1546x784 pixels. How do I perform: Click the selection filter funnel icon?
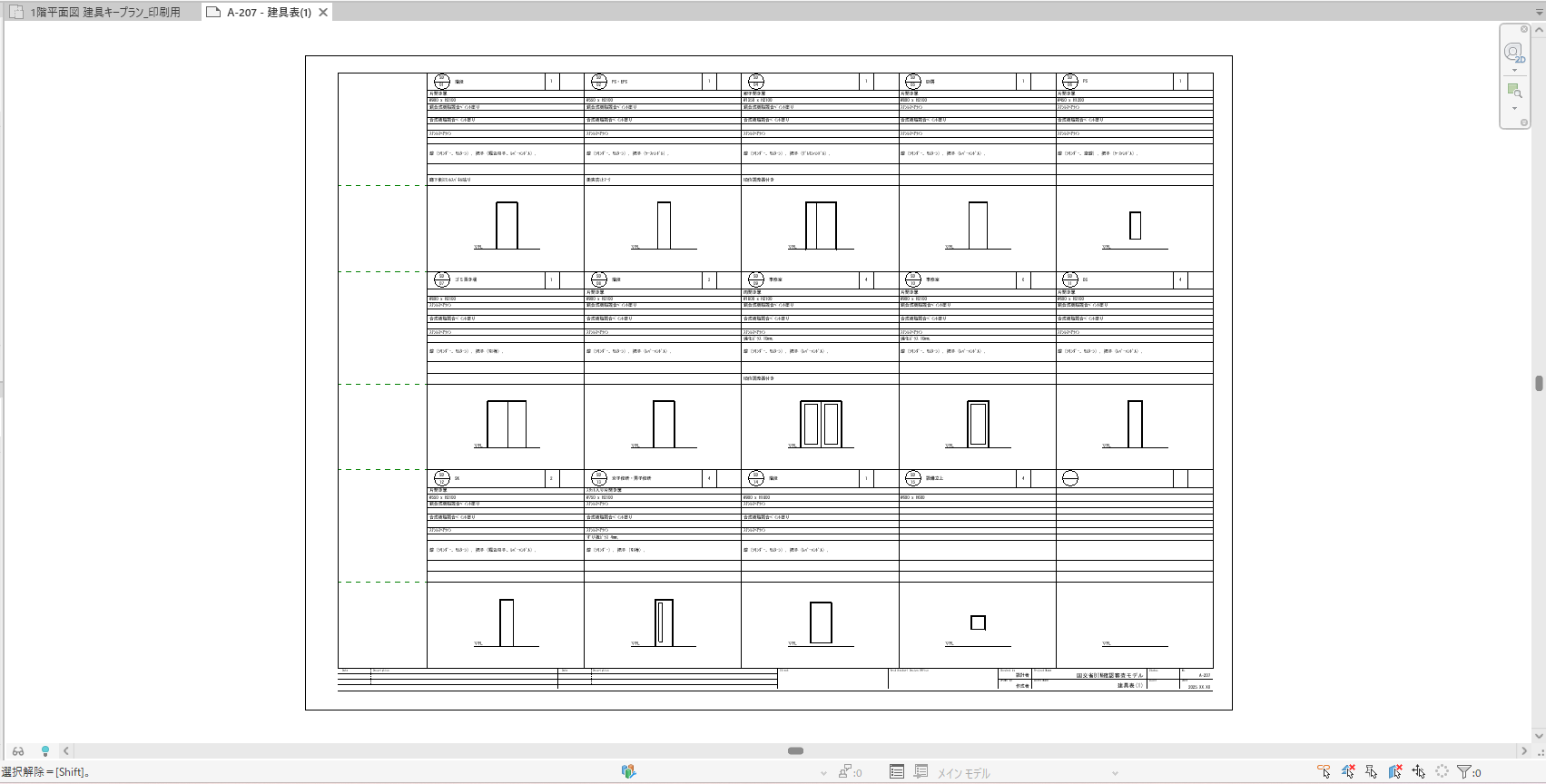(1463, 772)
